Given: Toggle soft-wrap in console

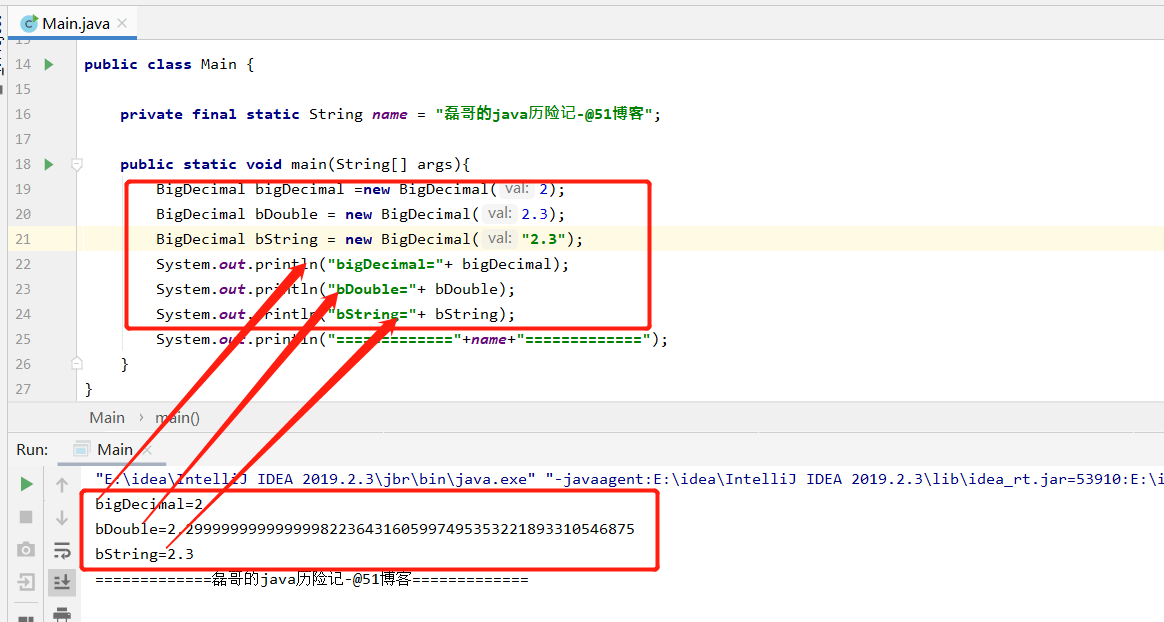Looking at the screenshot, I should 62,550.
